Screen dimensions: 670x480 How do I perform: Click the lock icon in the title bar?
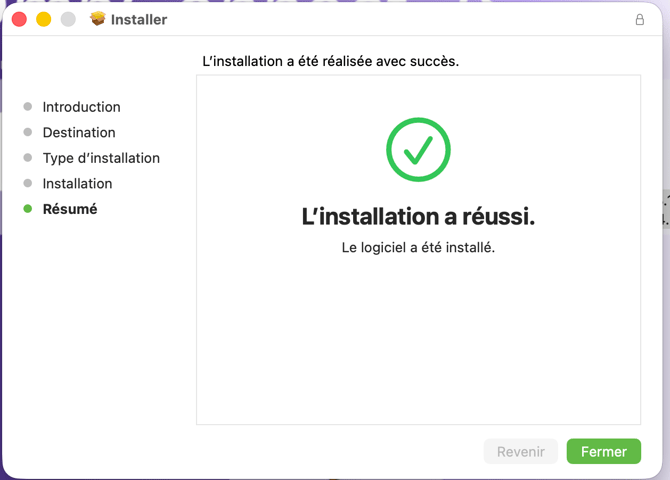[x=640, y=19]
